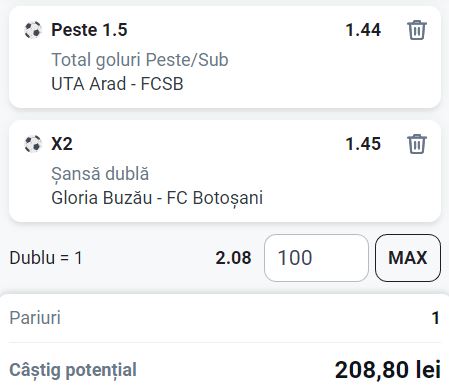
Task: Click the 208,80 lei potential winnings
Action: point(388,370)
